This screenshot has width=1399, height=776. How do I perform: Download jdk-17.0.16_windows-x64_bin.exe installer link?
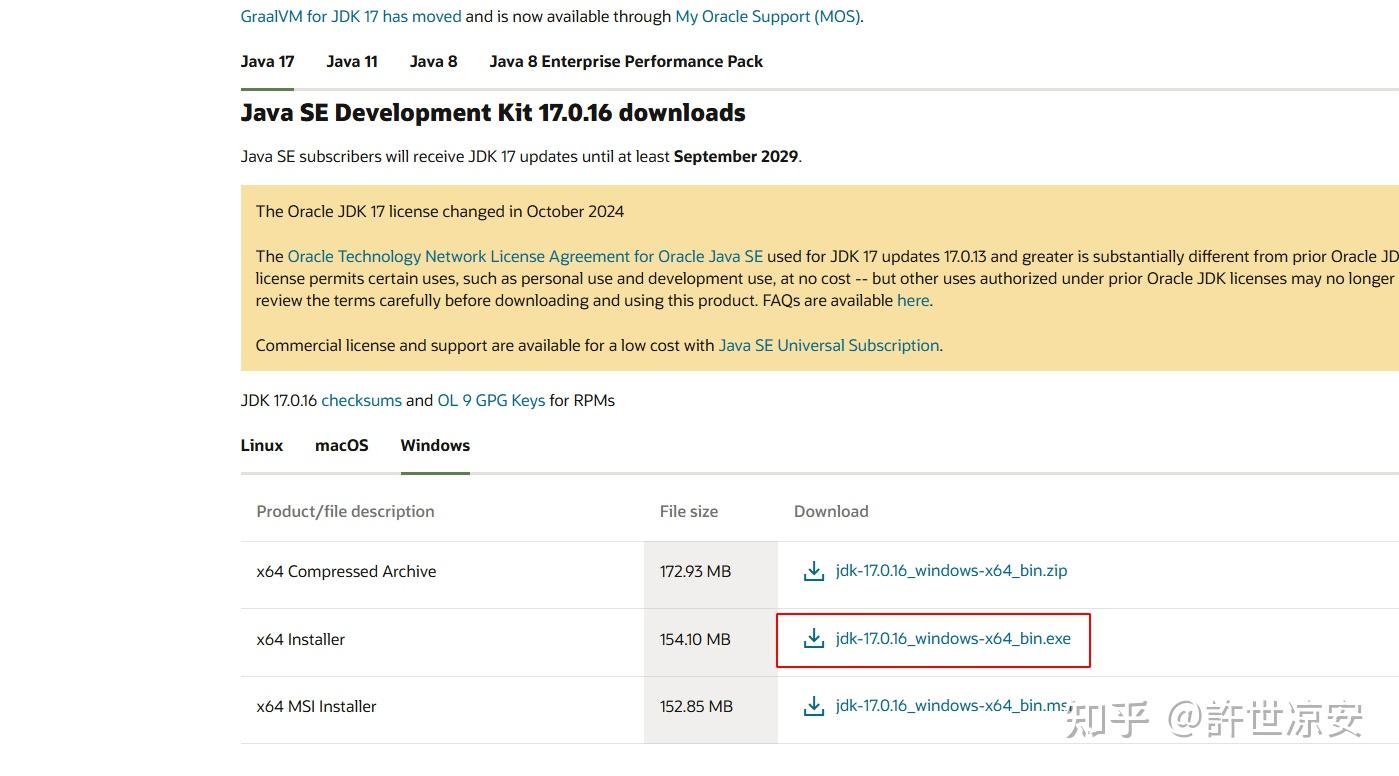953,638
